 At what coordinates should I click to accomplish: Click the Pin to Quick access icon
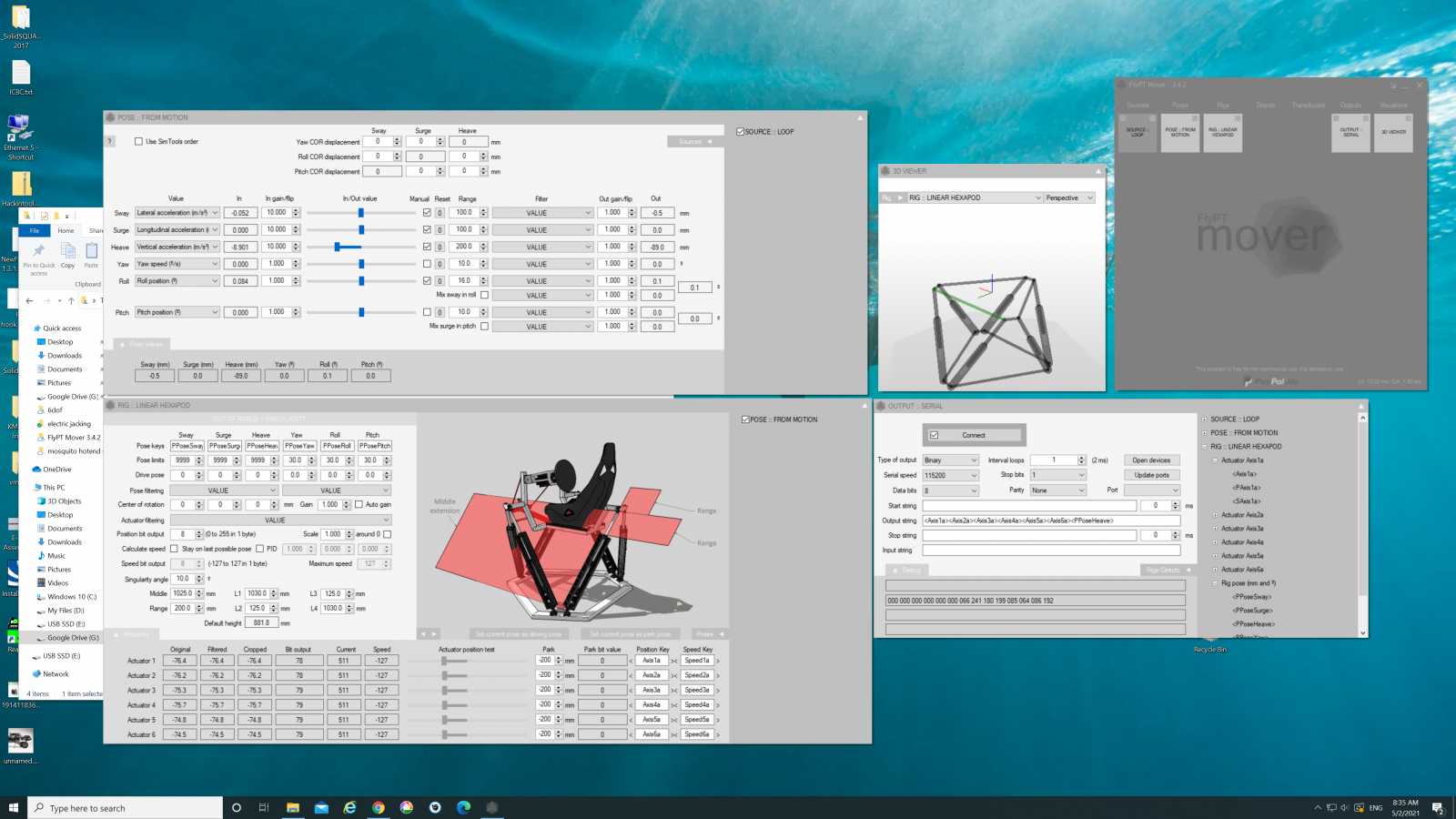point(38,255)
